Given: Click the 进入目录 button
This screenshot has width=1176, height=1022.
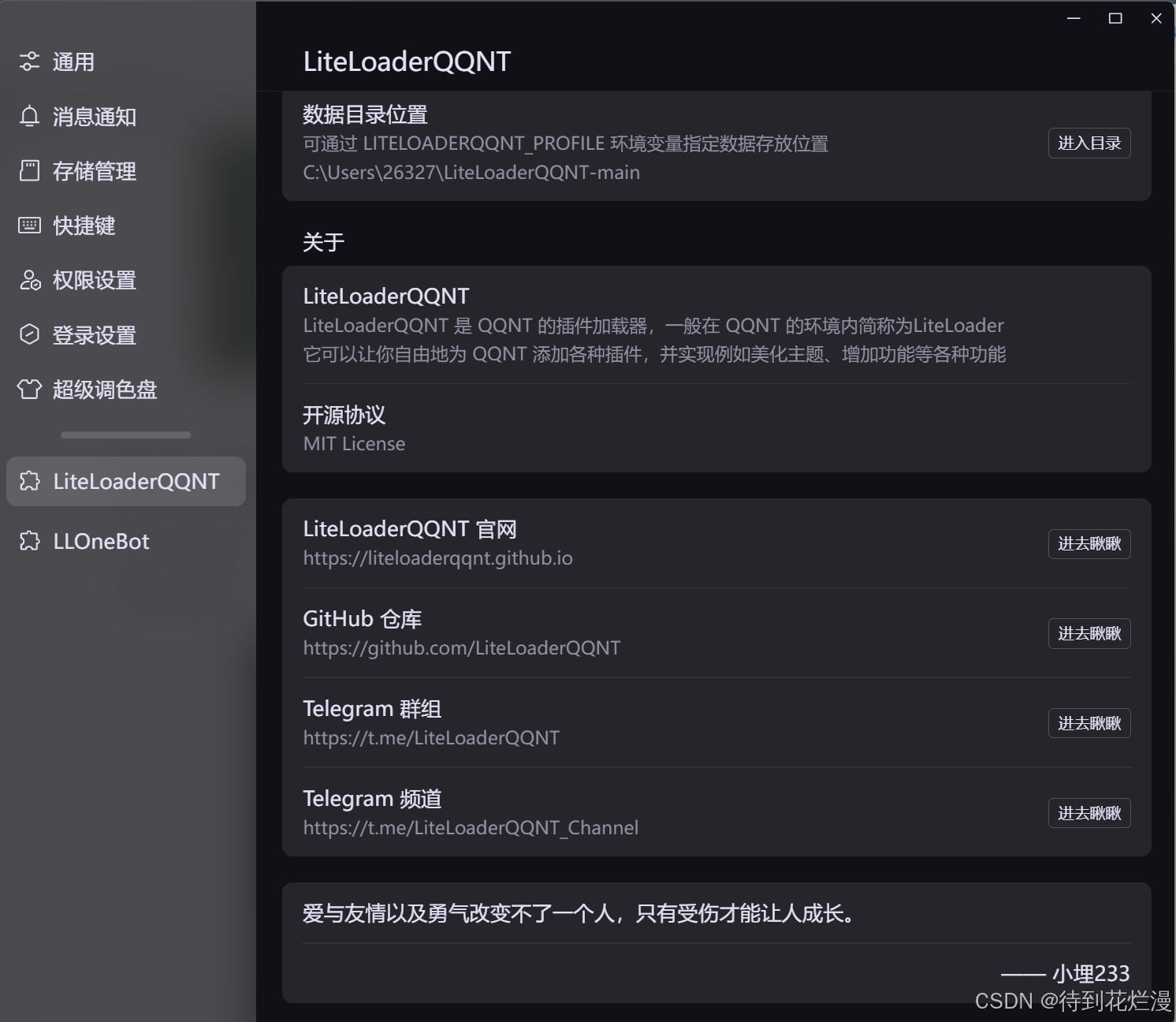Looking at the screenshot, I should tap(1089, 143).
